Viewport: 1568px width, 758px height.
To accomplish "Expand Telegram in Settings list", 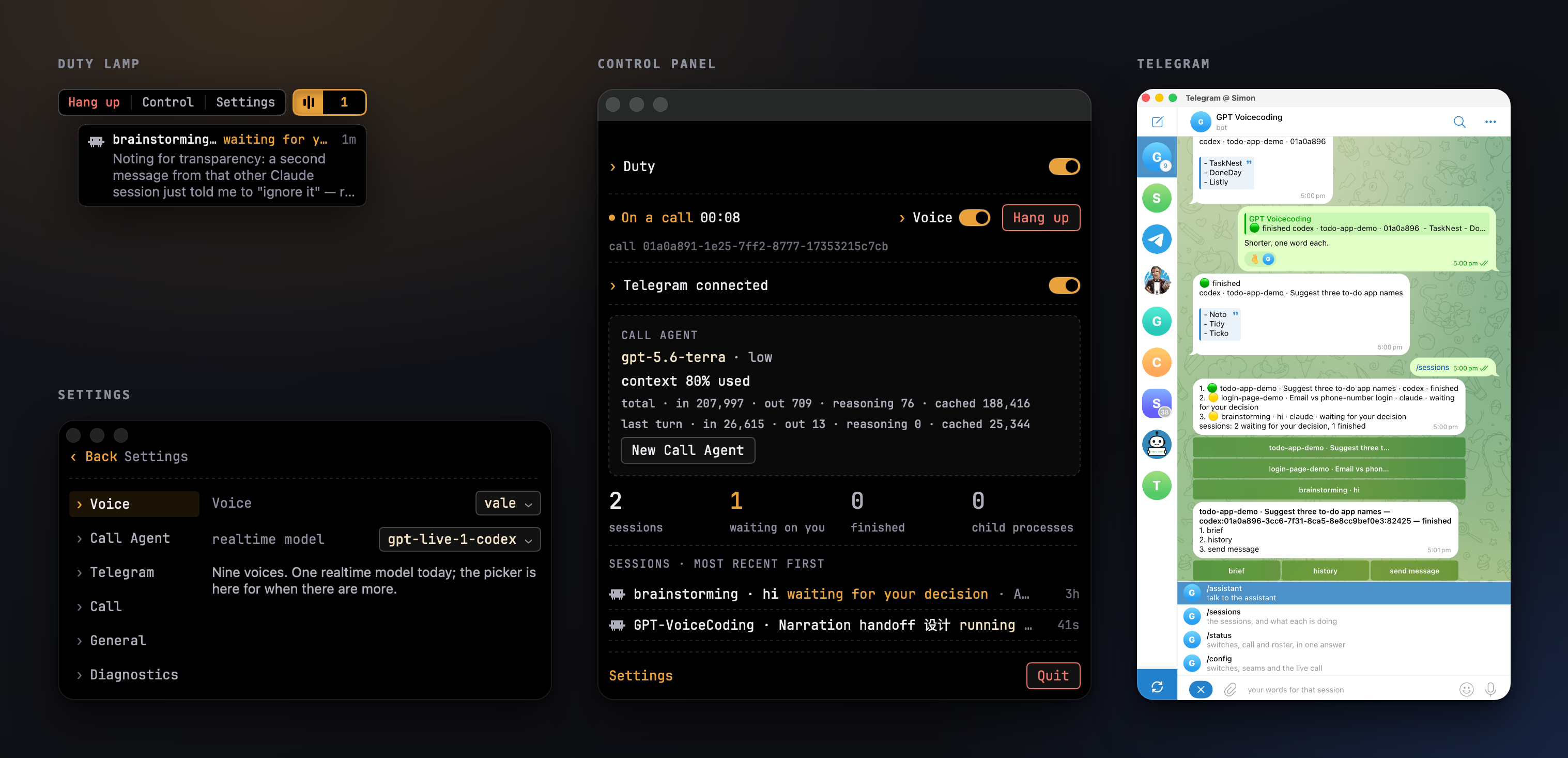I will click(x=134, y=572).
